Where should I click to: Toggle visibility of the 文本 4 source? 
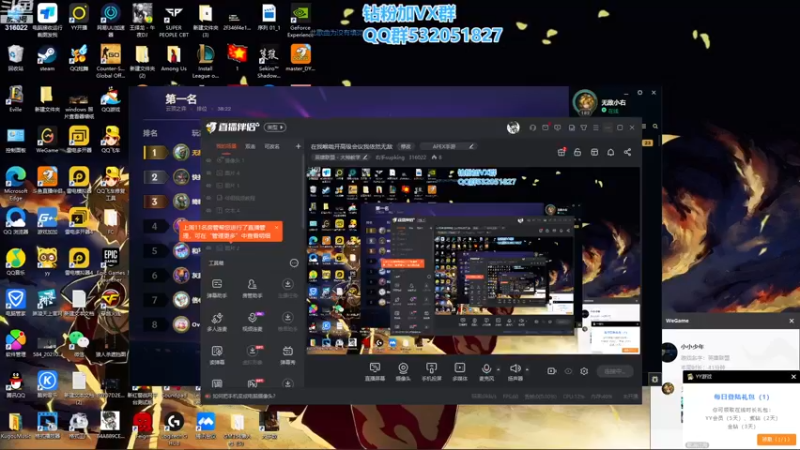click(x=209, y=210)
